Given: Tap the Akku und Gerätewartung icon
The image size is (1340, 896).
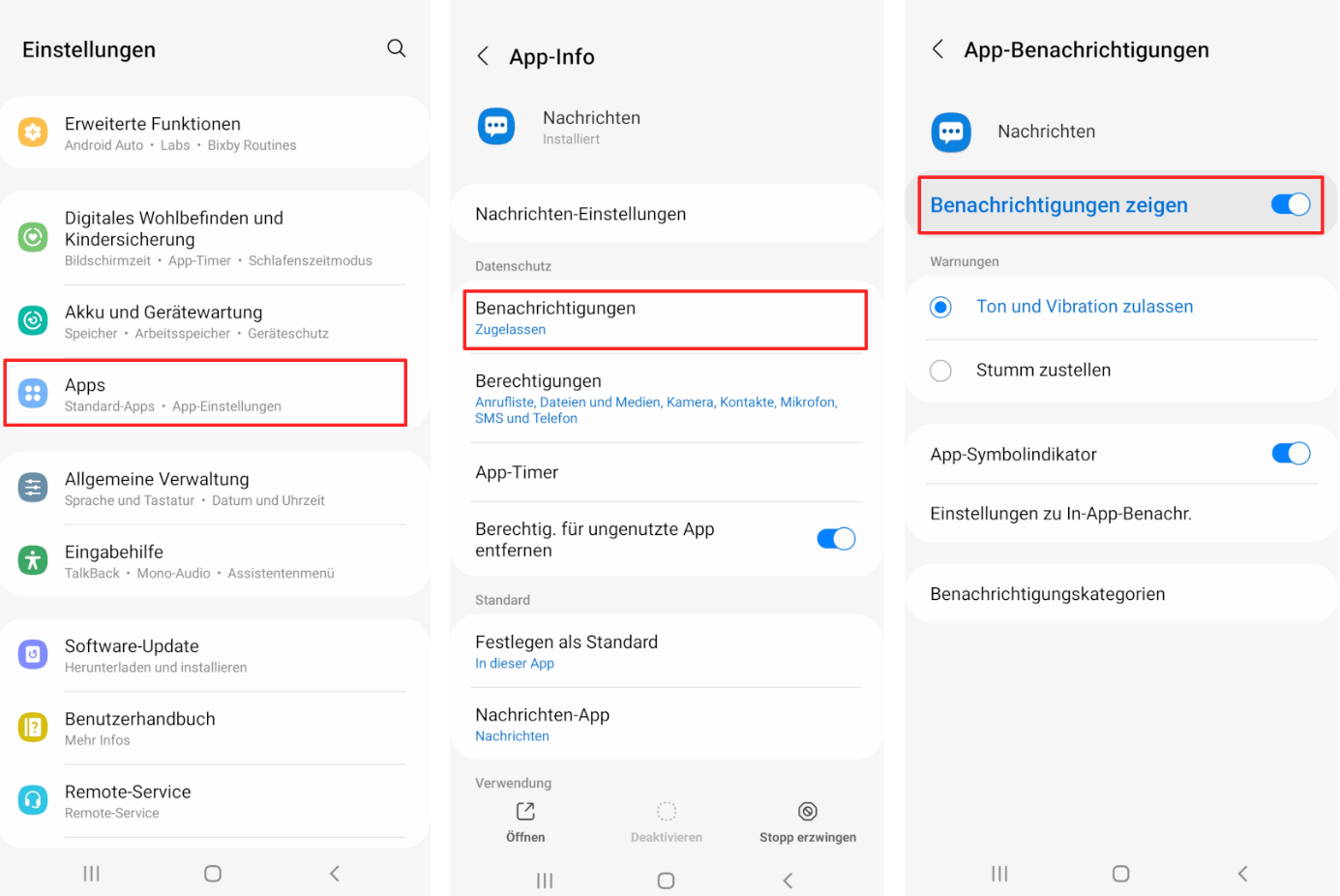Looking at the screenshot, I should click(x=33, y=321).
